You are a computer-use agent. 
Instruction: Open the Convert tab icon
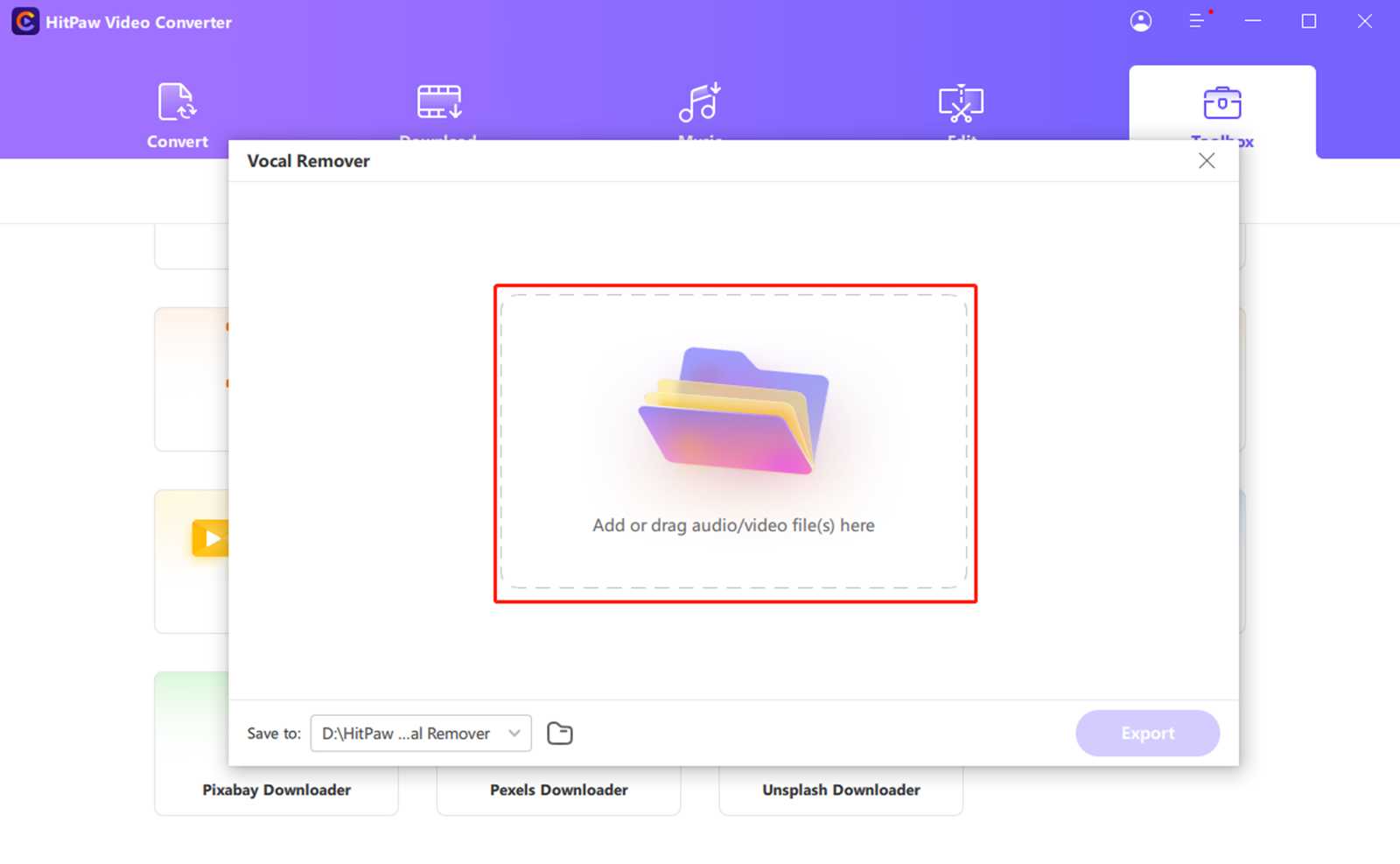(177, 101)
